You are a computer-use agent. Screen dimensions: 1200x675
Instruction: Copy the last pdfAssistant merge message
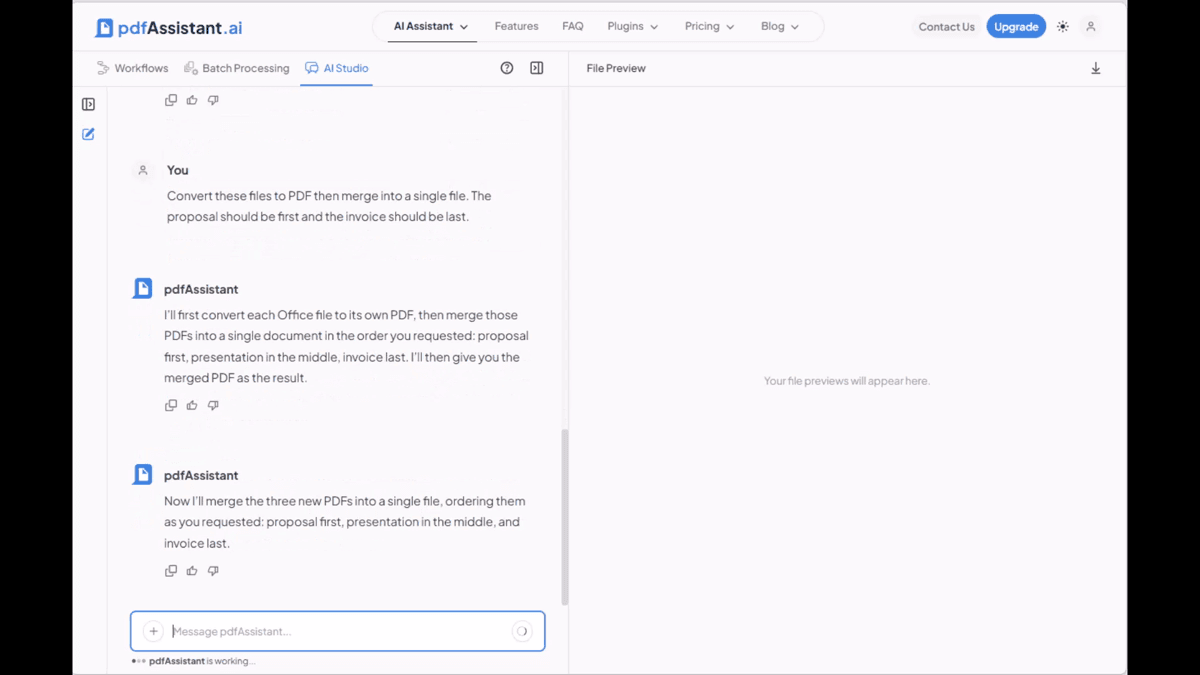coord(171,571)
